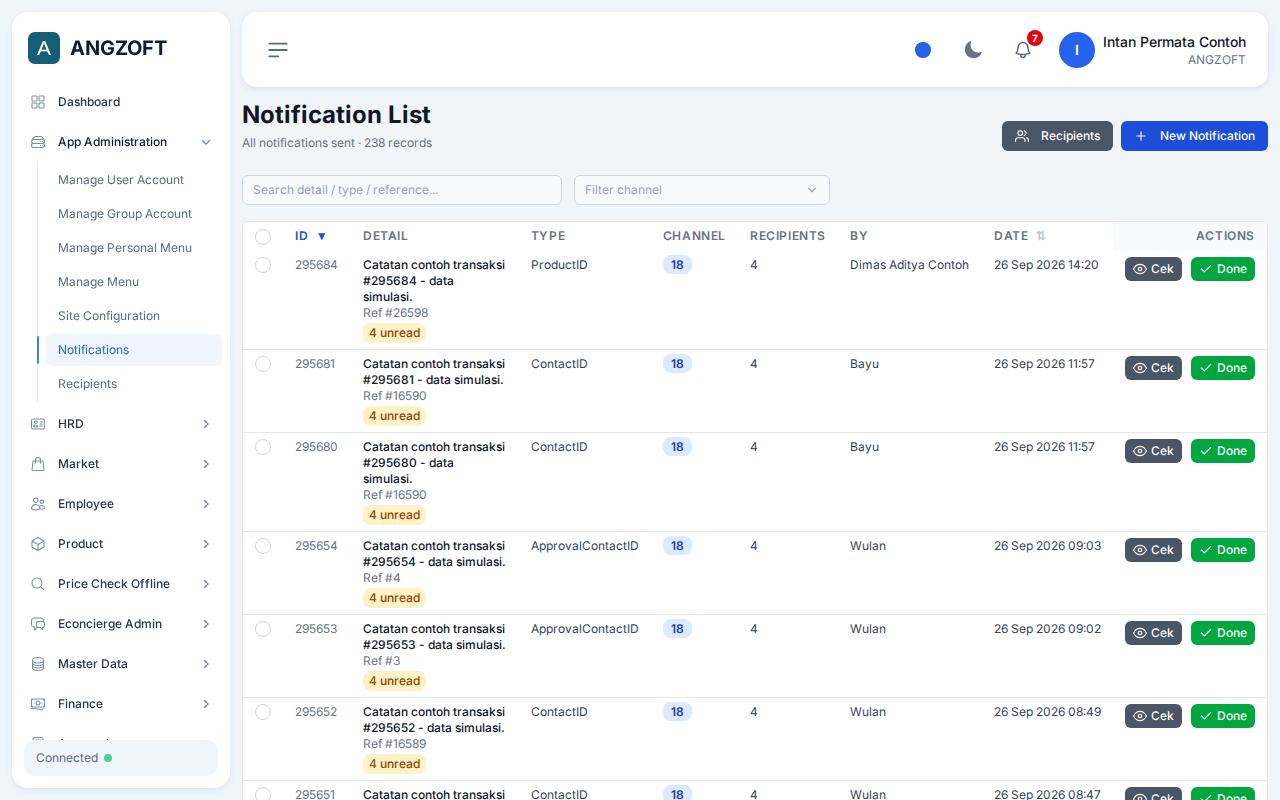Collapse the App Administration chevron
Image resolution: width=1280 pixels, height=800 pixels.
tap(206, 142)
